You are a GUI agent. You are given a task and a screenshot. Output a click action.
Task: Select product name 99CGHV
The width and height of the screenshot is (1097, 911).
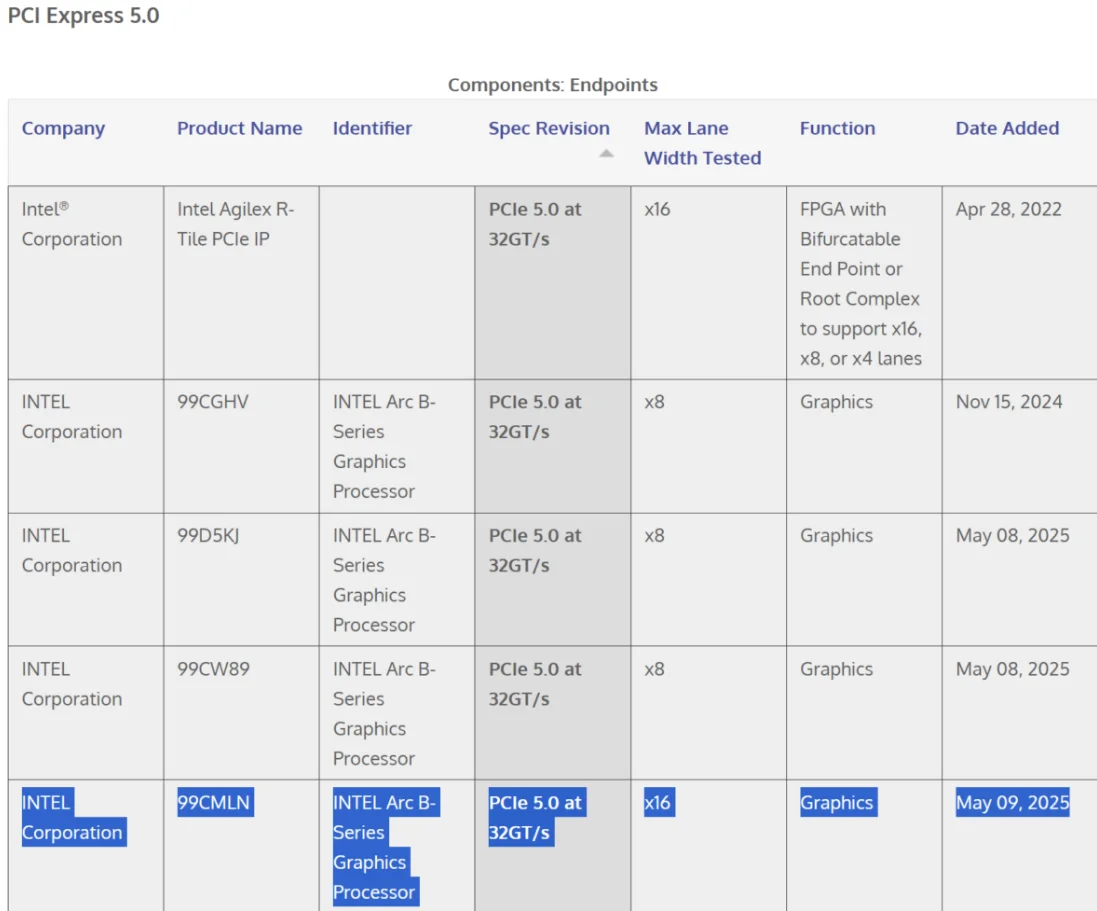point(213,402)
